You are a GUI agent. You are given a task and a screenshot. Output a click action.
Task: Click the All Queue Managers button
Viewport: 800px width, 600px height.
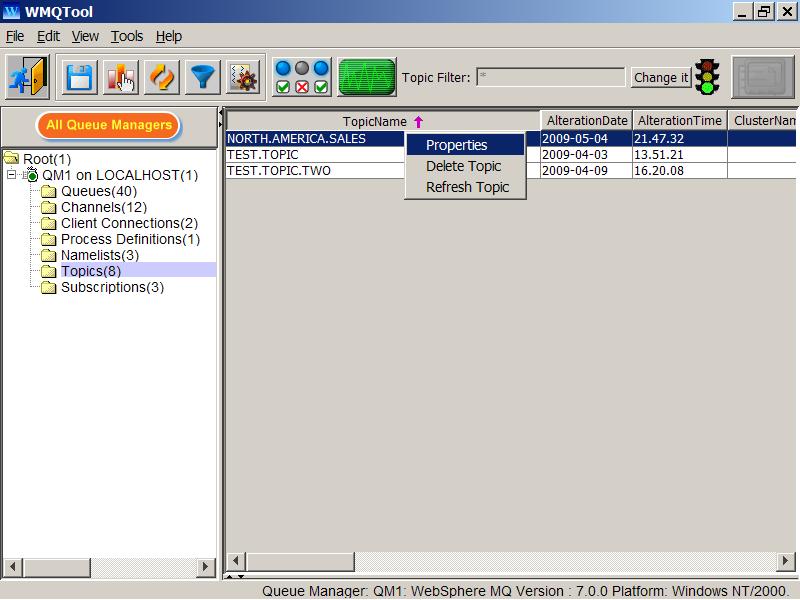108,125
